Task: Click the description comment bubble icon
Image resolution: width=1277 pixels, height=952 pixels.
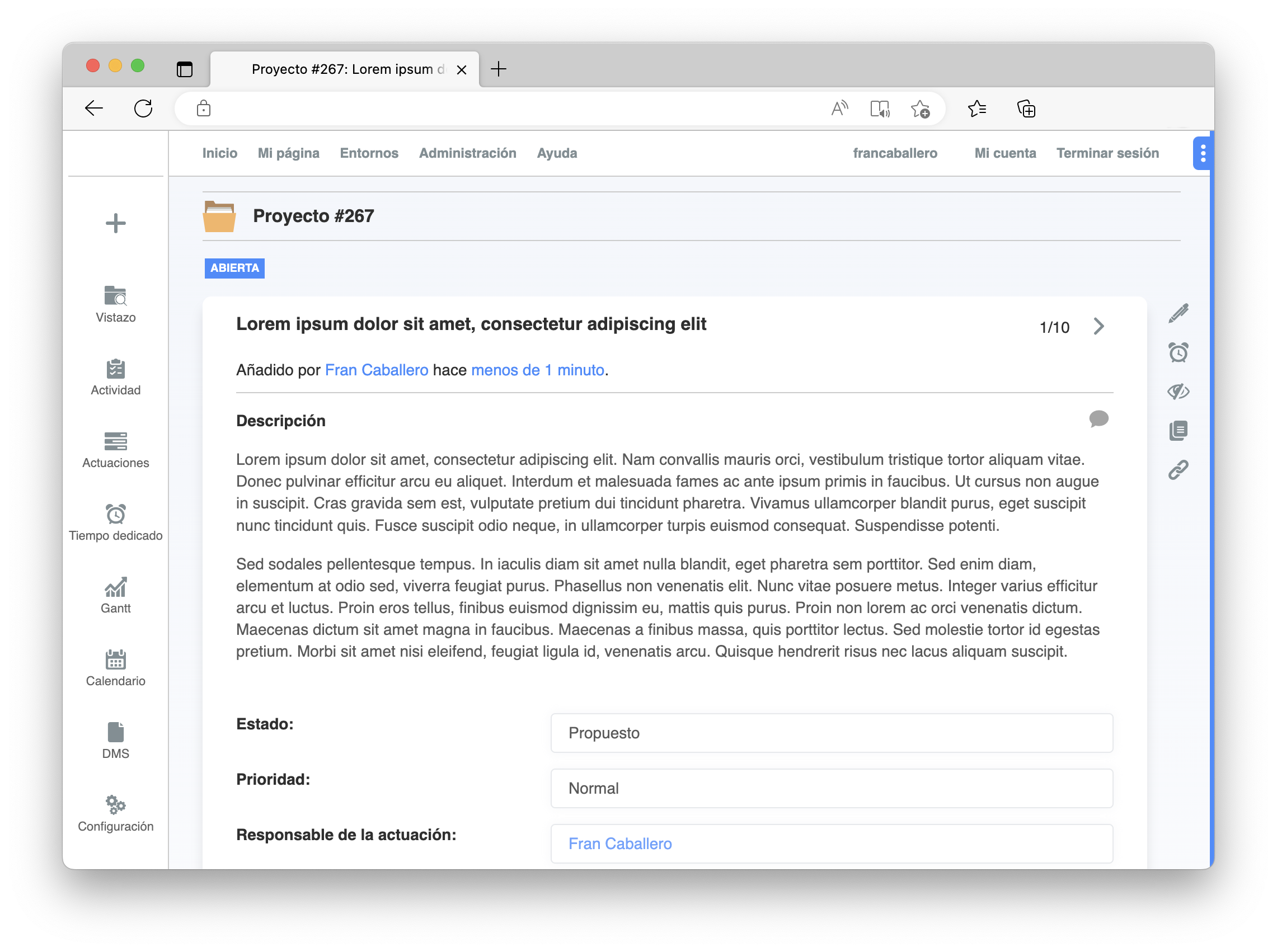Action: (1098, 418)
